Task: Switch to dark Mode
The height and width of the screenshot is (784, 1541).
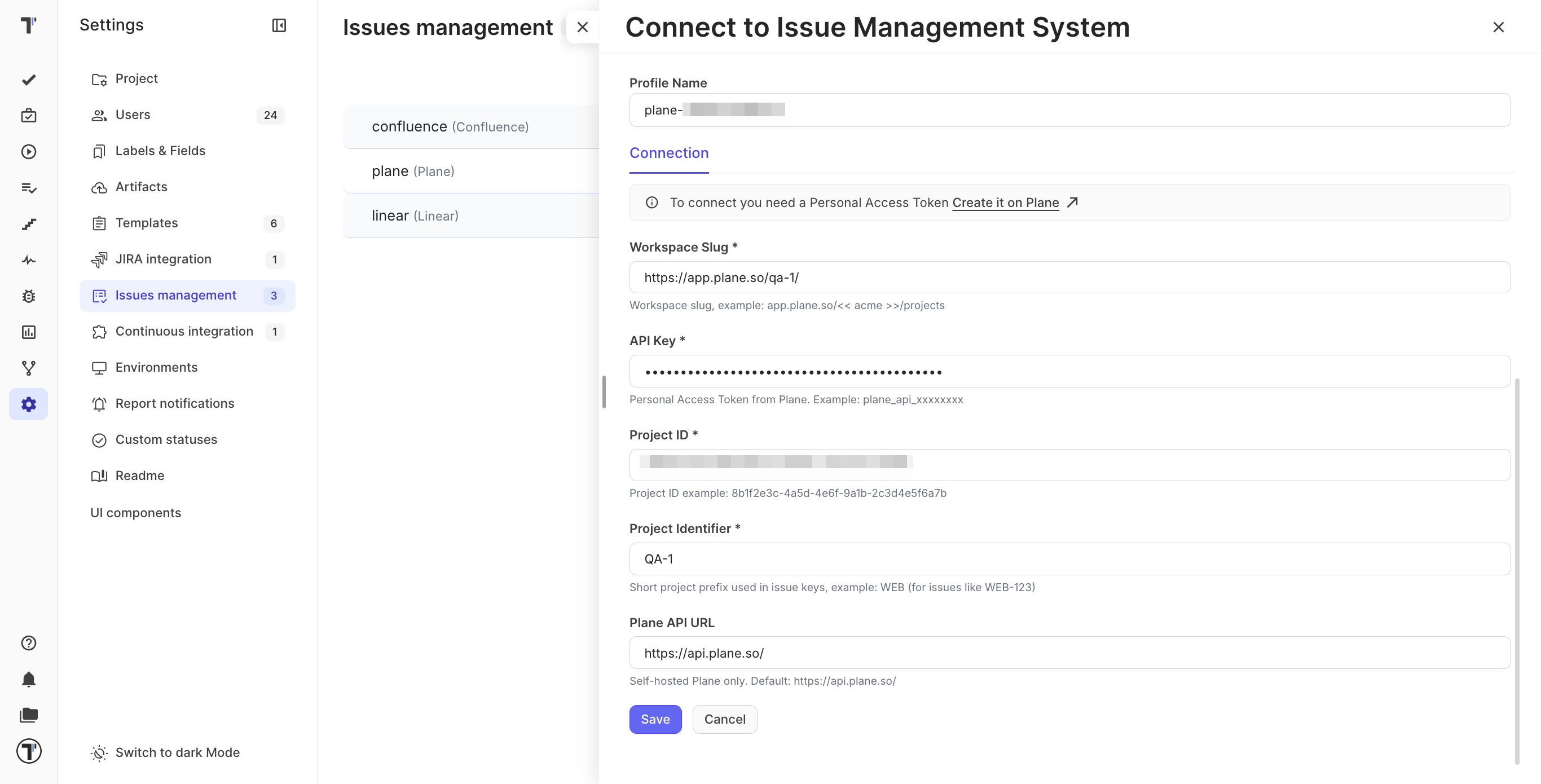Action: [165, 752]
